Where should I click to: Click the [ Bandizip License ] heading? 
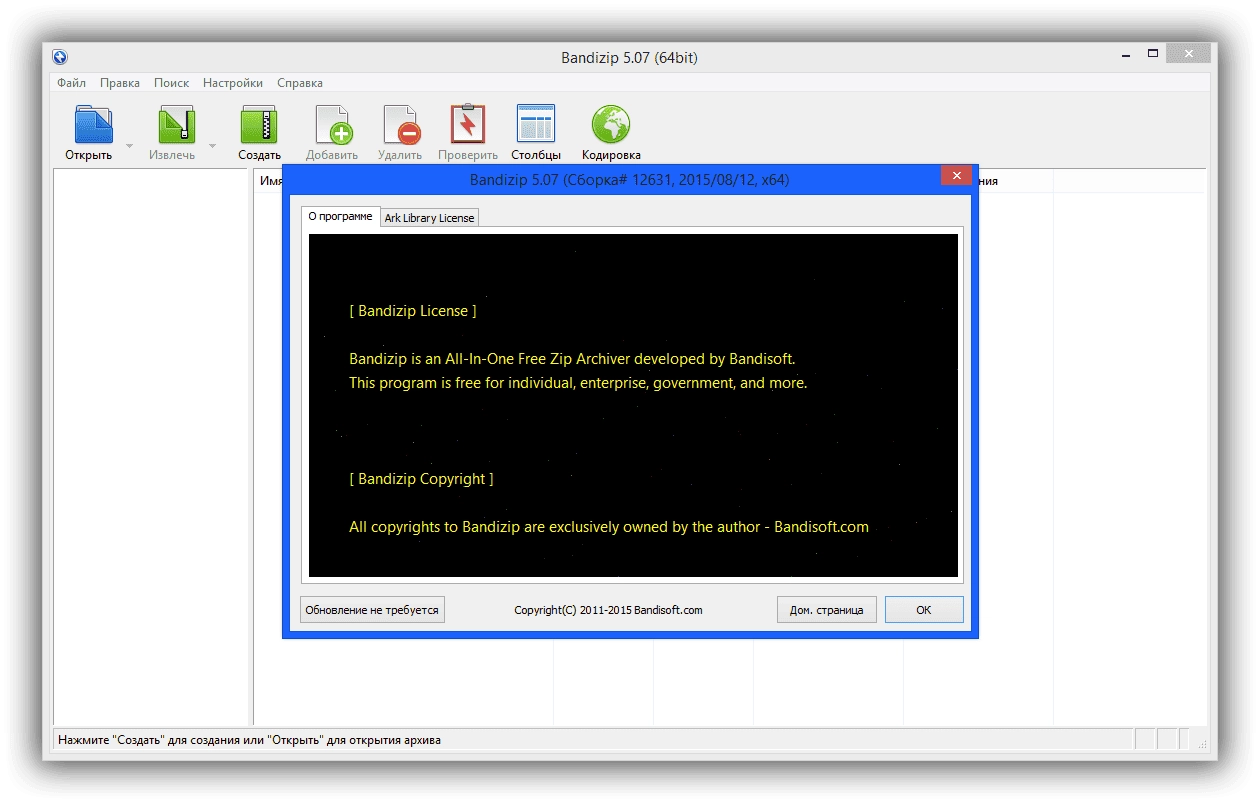(413, 311)
